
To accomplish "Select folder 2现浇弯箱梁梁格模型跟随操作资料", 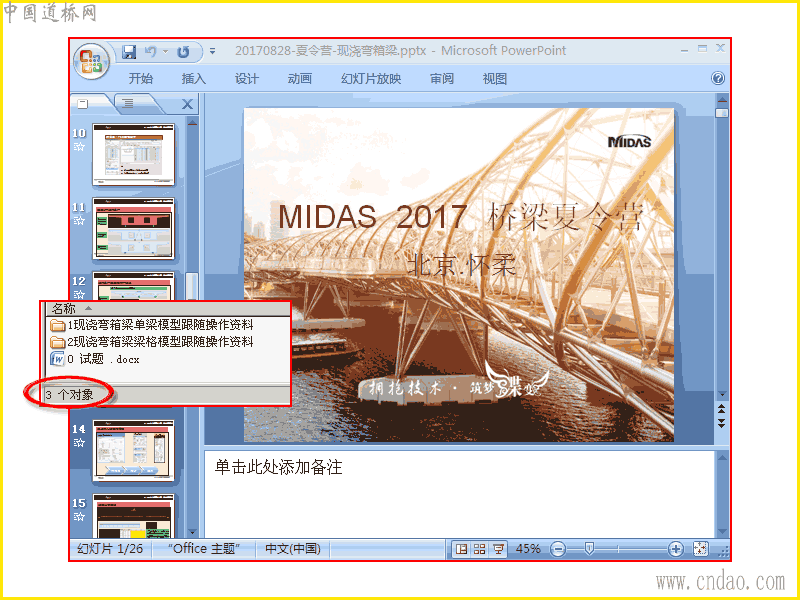I will pos(151,342).
